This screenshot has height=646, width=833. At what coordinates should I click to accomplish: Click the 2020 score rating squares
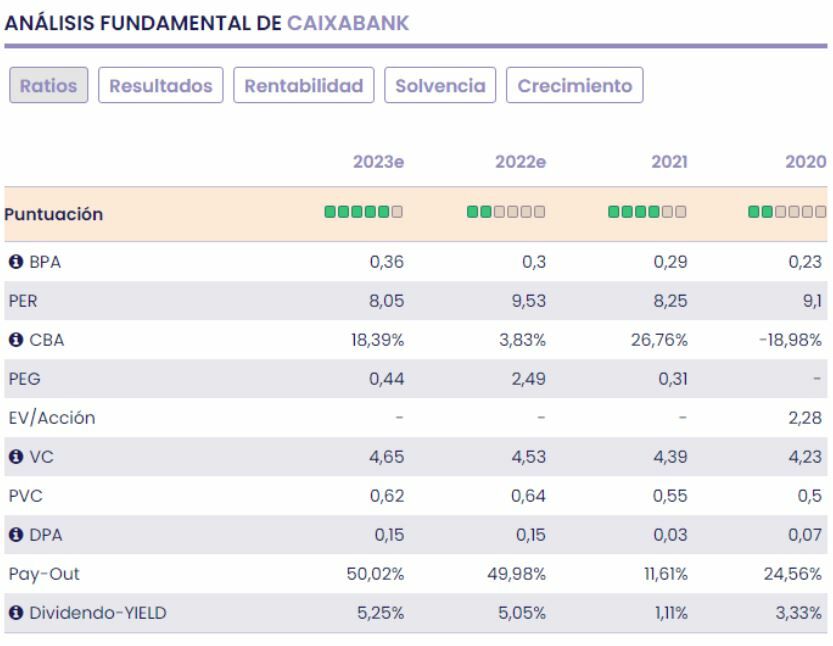tap(788, 213)
